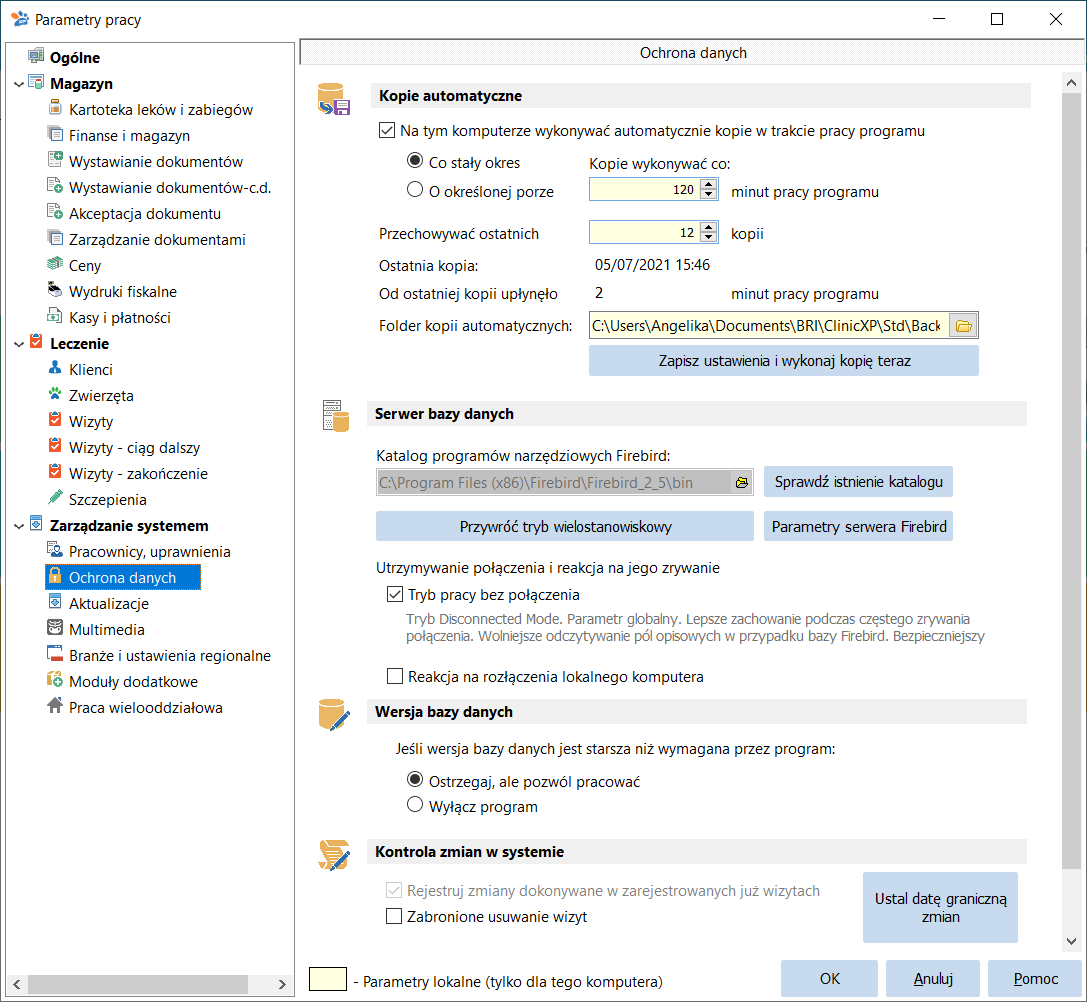Collapse the Leczenie tree section
This screenshot has height=1002, width=1087.
click(19, 344)
